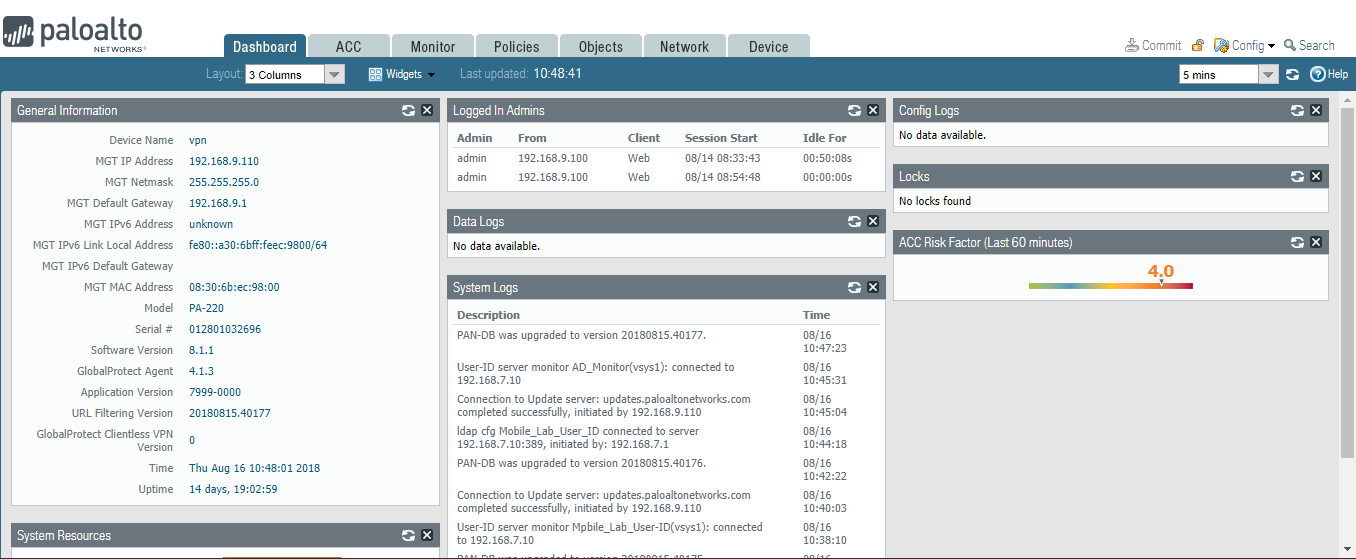Viewport: 1356px width, 559px height.
Task: Click the Idle For column header
Action: point(825,138)
